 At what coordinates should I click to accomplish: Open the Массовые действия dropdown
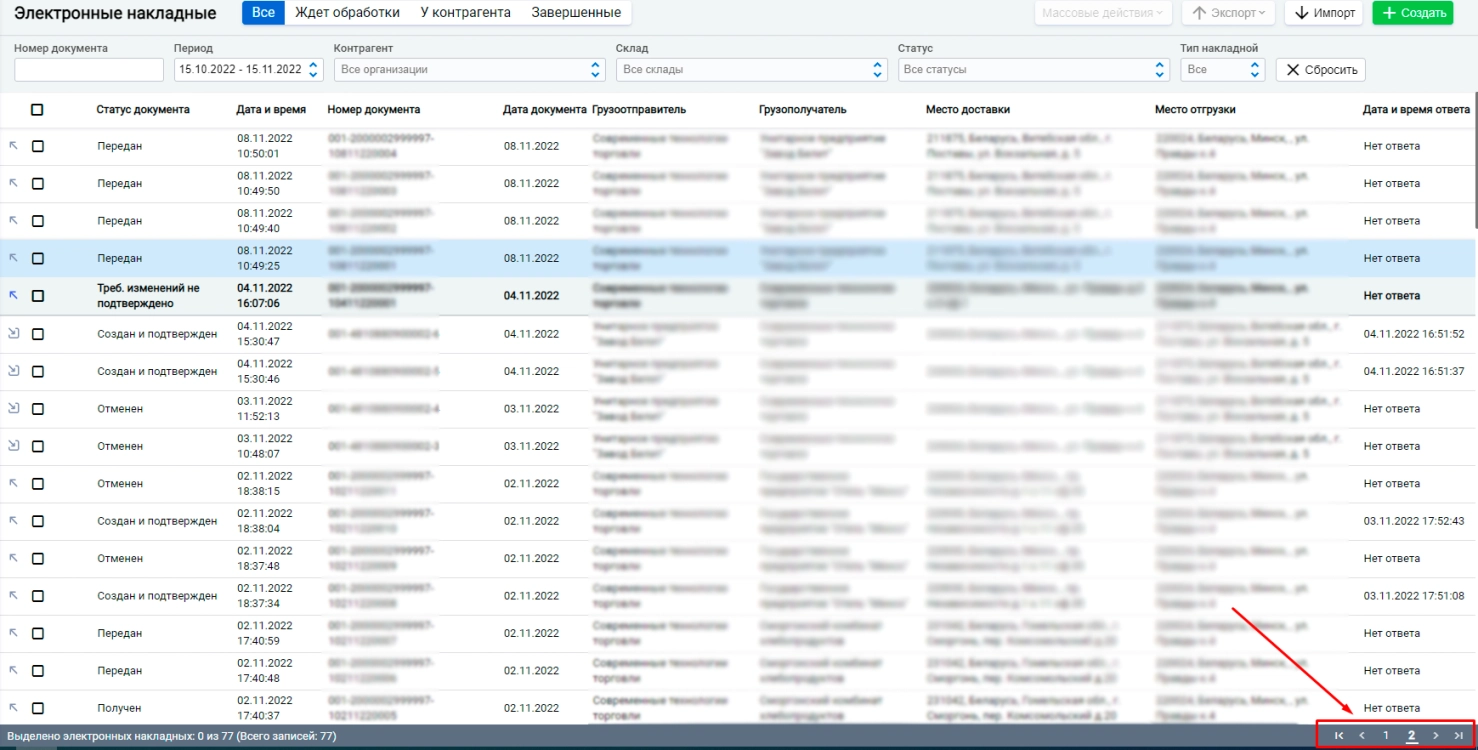pyautogui.click(x=1103, y=13)
